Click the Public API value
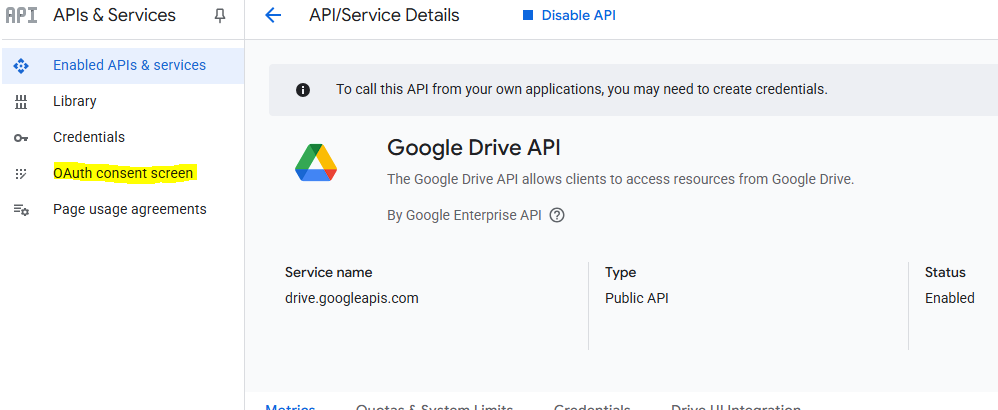Screen dimensions: 998x410 click(x=637, y=298)
